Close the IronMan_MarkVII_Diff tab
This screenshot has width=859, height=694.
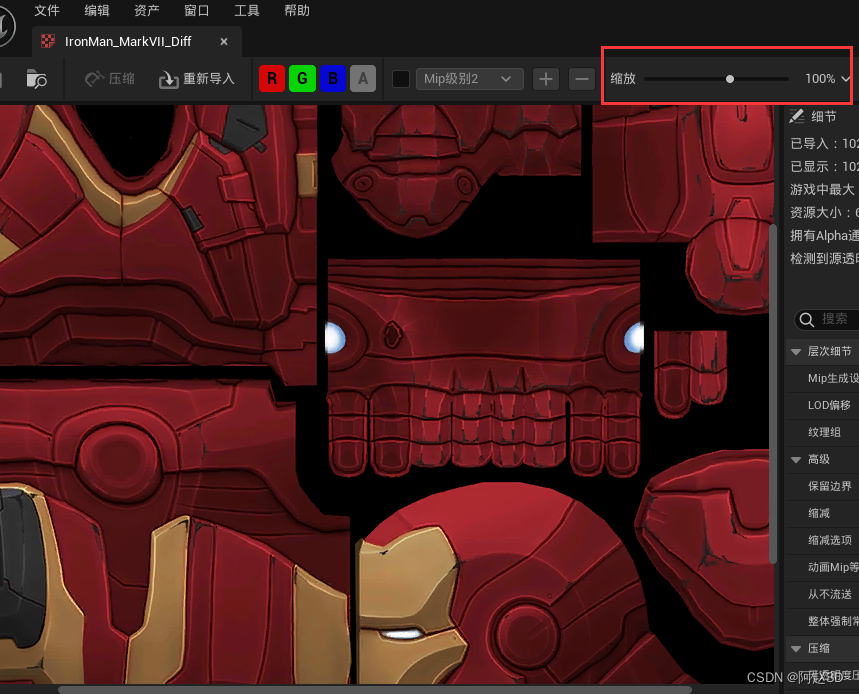[x=224, y=42]
